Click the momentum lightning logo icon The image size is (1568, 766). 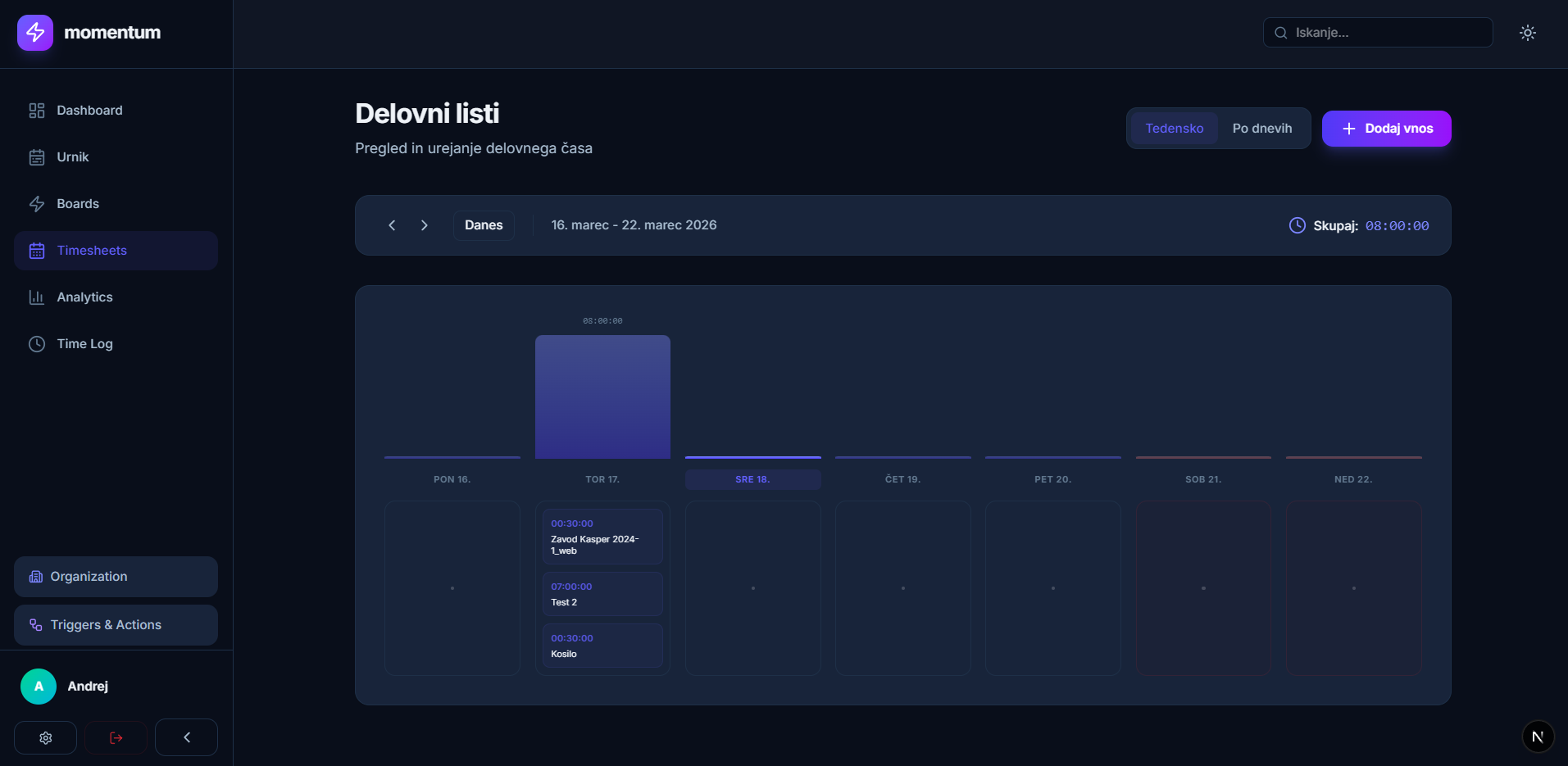35,33
